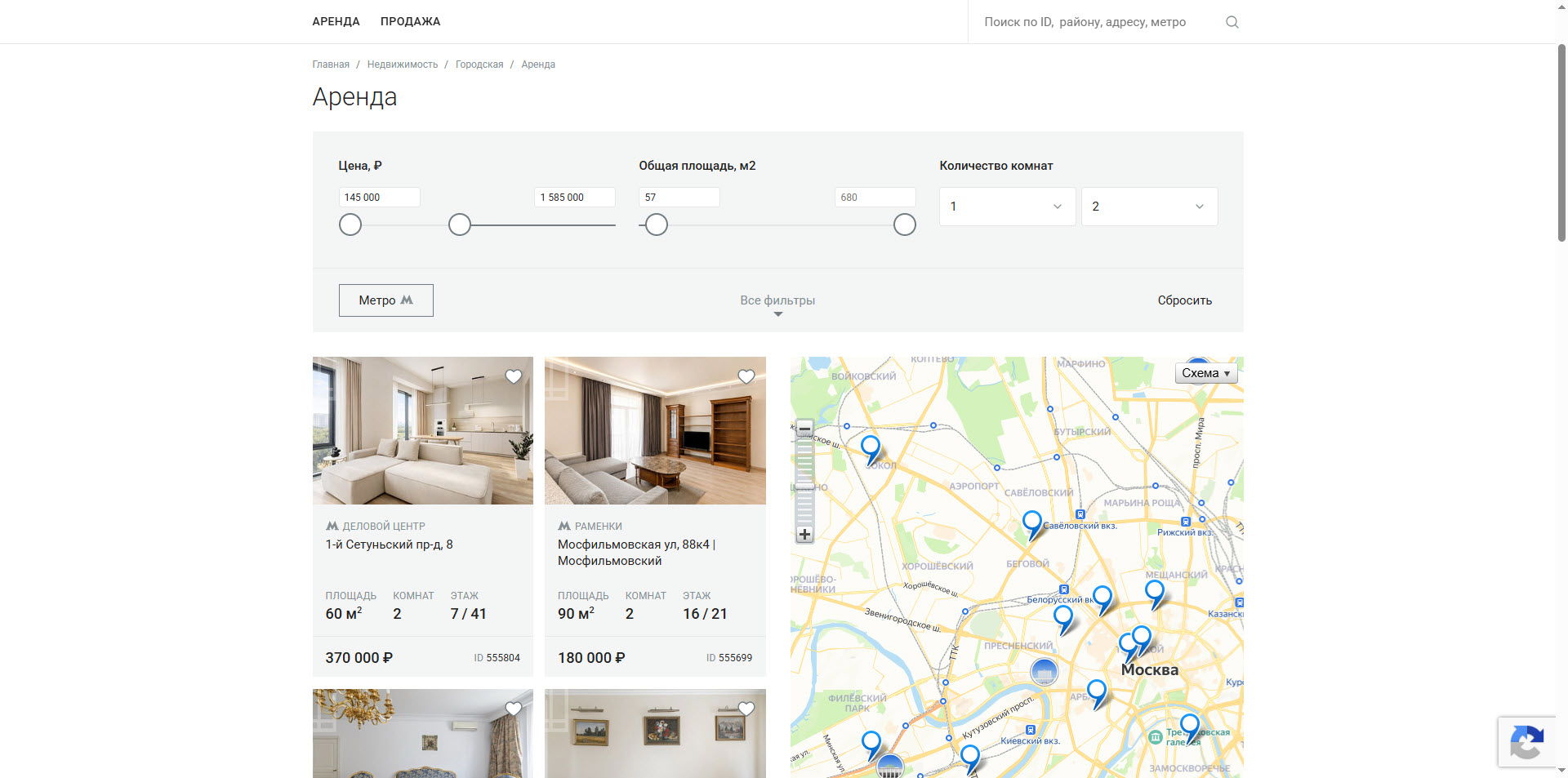Open the photo of the Мосфильмовская apartment
The height and width of the screenshot is (778, 1568).
[x=655, y=430]
